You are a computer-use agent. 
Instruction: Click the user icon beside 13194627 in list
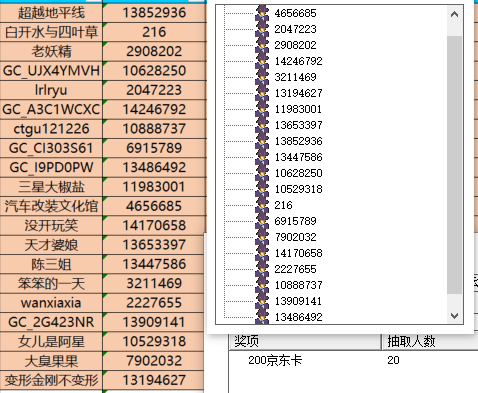(262, 93)
